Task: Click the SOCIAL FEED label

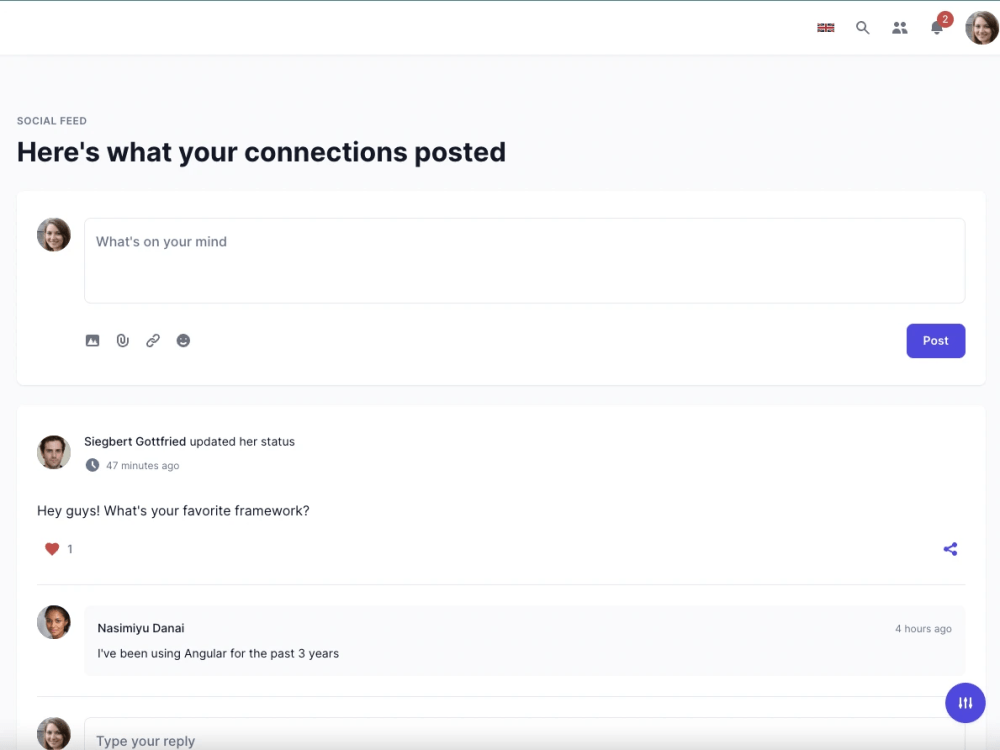Action: 52,121
